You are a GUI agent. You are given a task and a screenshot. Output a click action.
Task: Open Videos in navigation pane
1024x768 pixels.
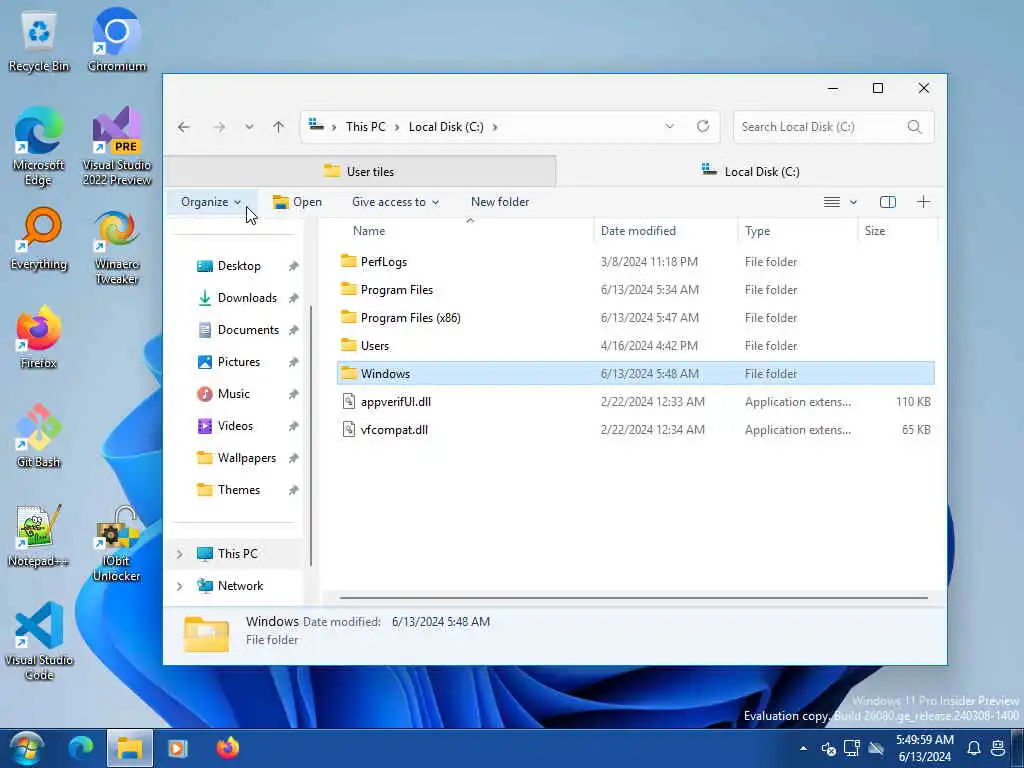point(235,426)
